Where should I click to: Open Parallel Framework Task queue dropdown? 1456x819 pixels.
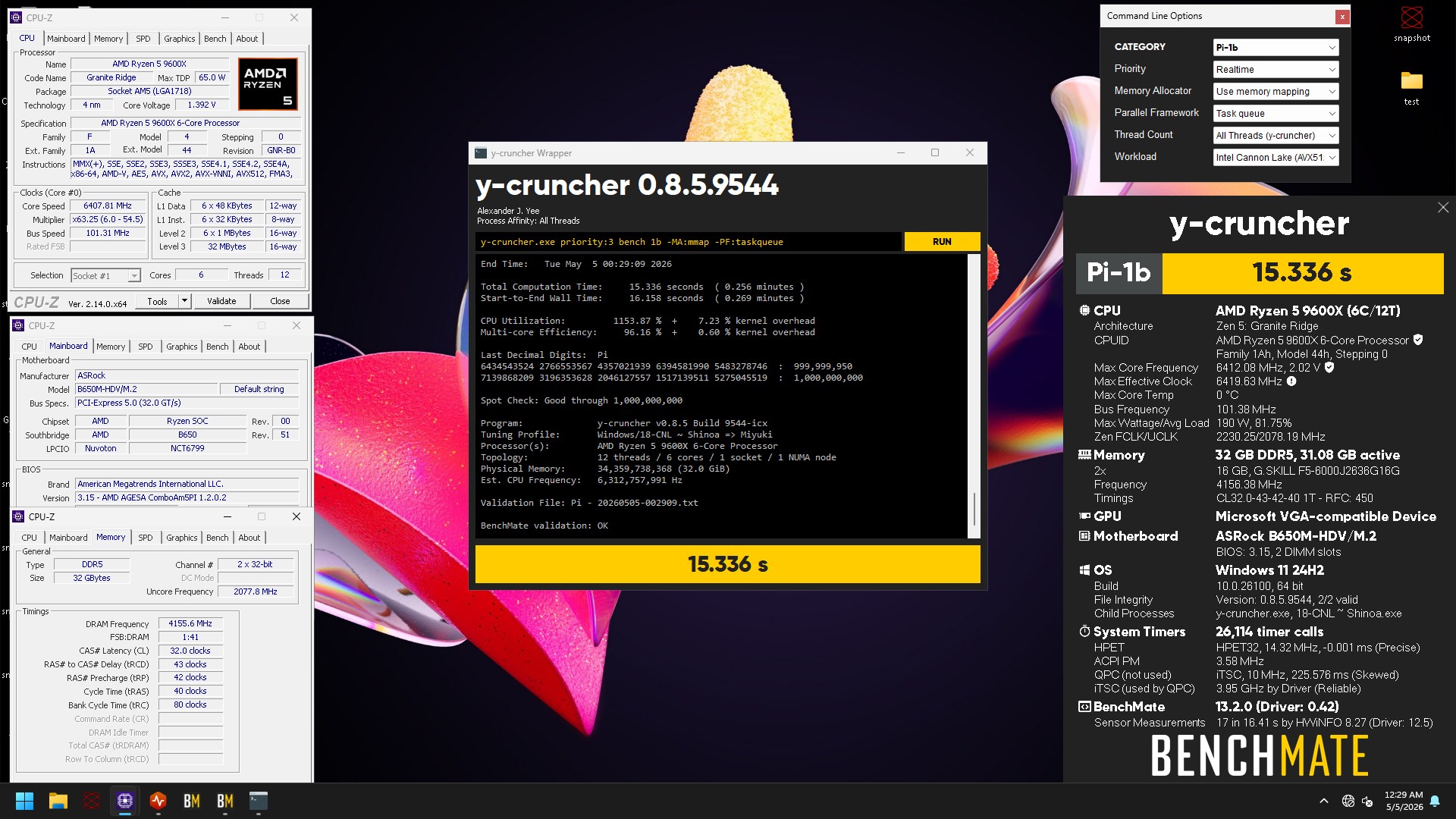pos(1276,114)
